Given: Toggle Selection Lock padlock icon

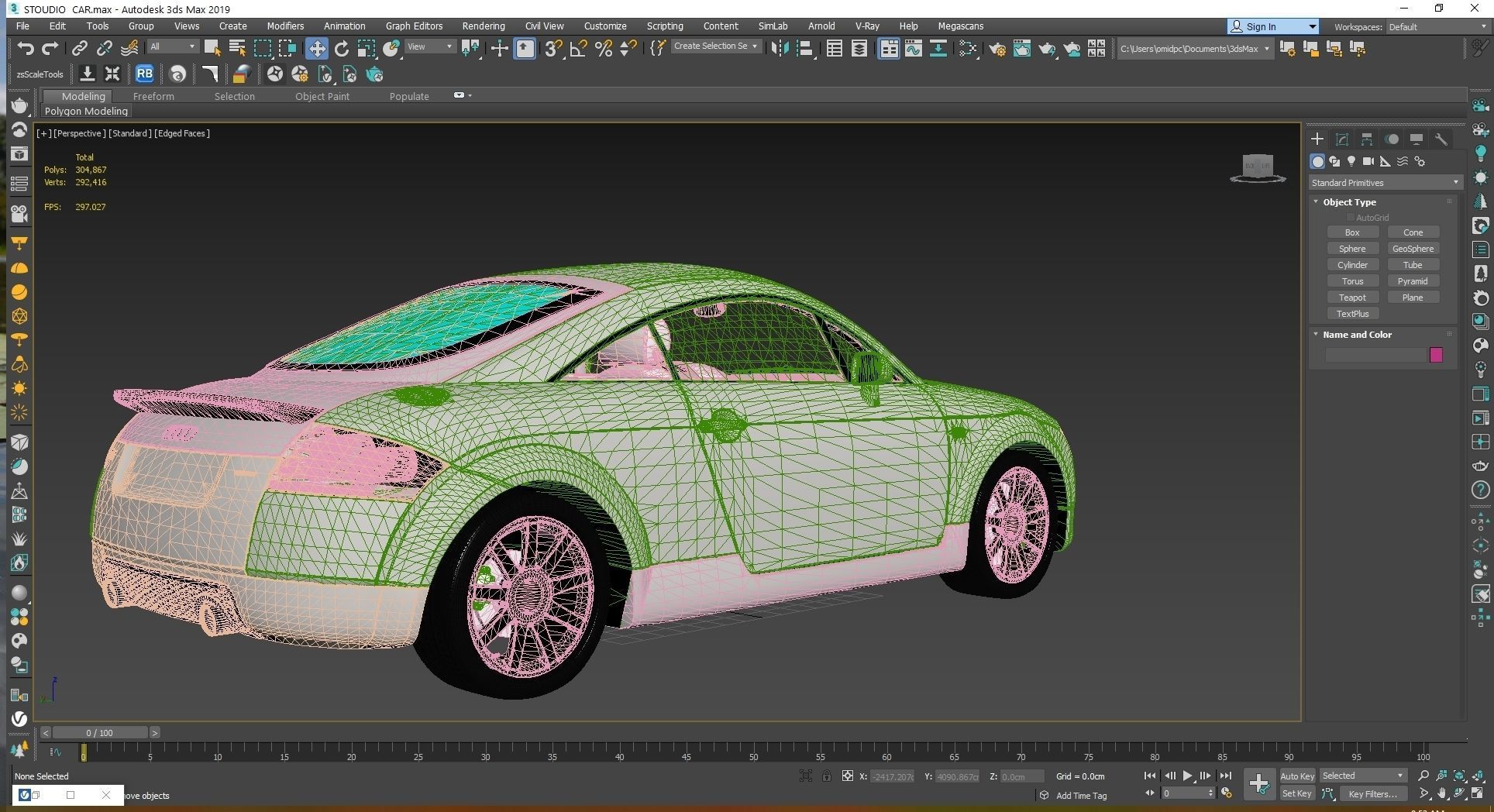Looking at the screenshot, I should tap(827, 776).
